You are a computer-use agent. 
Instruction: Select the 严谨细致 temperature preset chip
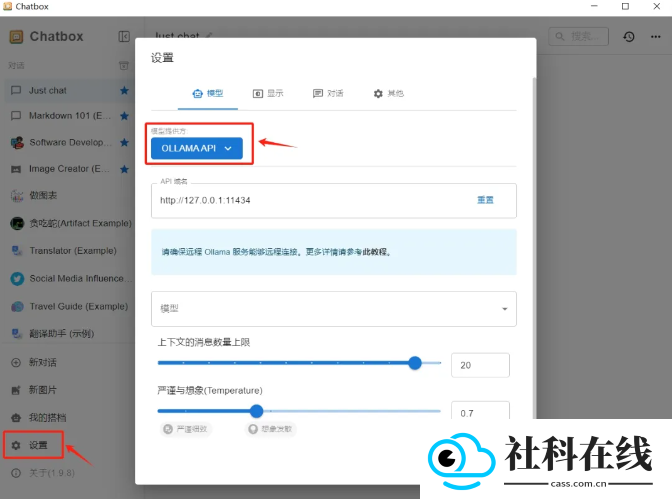pyautogui.click(x=186, y=429)
